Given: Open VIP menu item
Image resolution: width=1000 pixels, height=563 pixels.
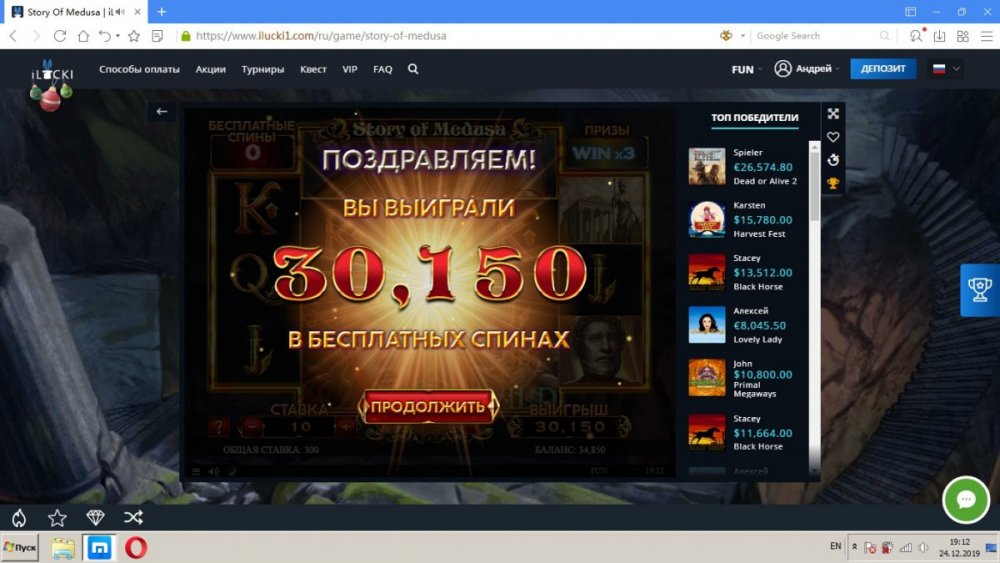Looking at the screenshot, I should (349, 69).
